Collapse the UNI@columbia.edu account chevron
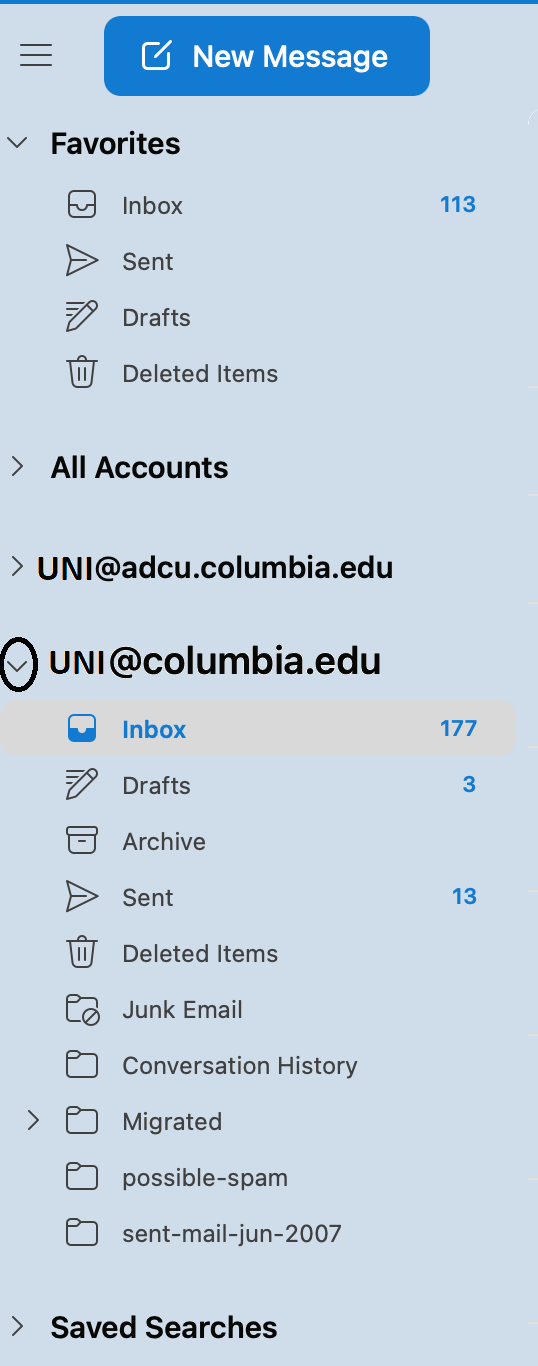The width and height of the screenshot is (538, 1366). [18, 664]
